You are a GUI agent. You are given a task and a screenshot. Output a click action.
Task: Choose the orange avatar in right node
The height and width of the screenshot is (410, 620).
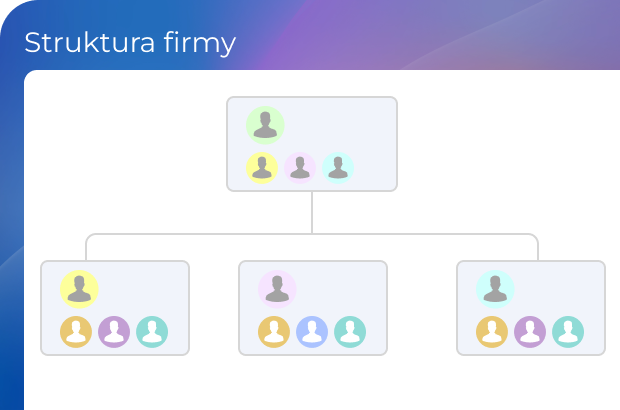click(492, 332)
